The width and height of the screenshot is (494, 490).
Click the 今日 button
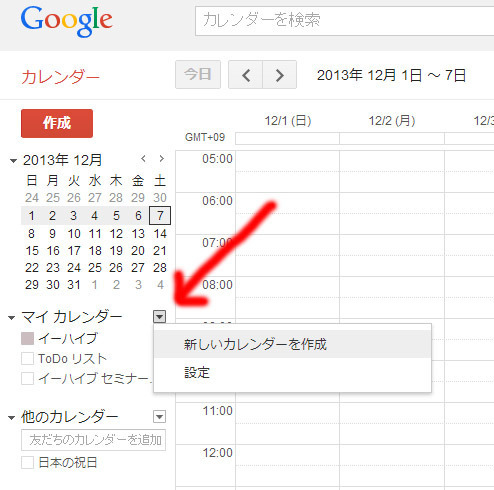click(x=198, y=75)
